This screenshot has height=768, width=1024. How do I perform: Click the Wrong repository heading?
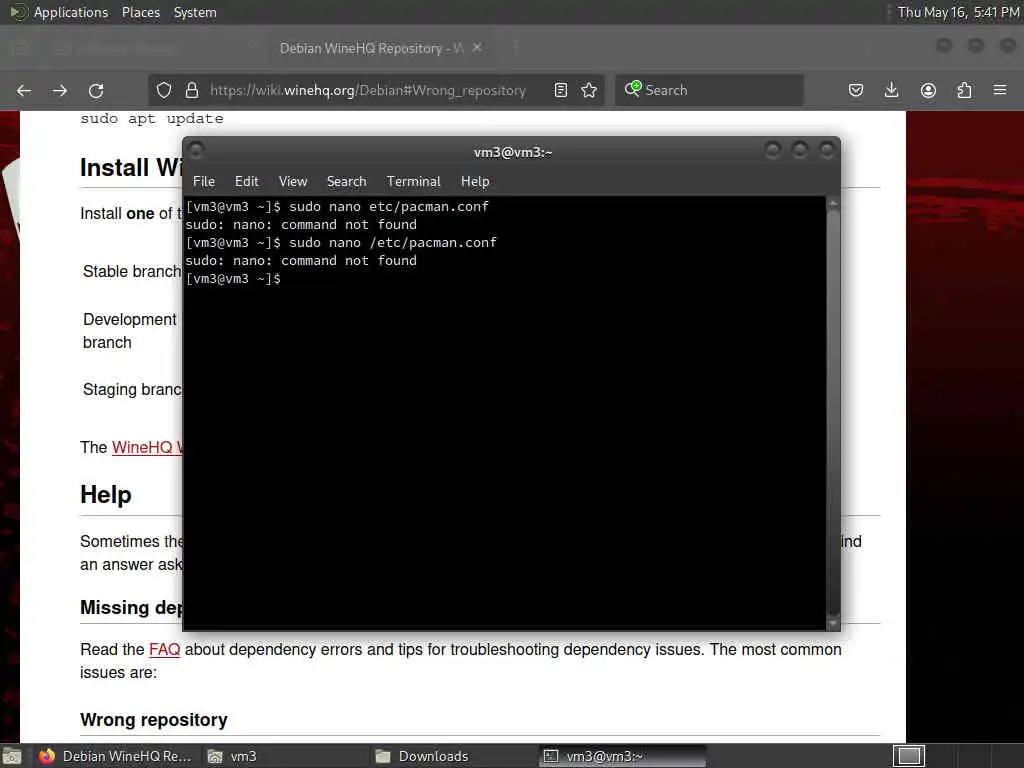[153, 720]
